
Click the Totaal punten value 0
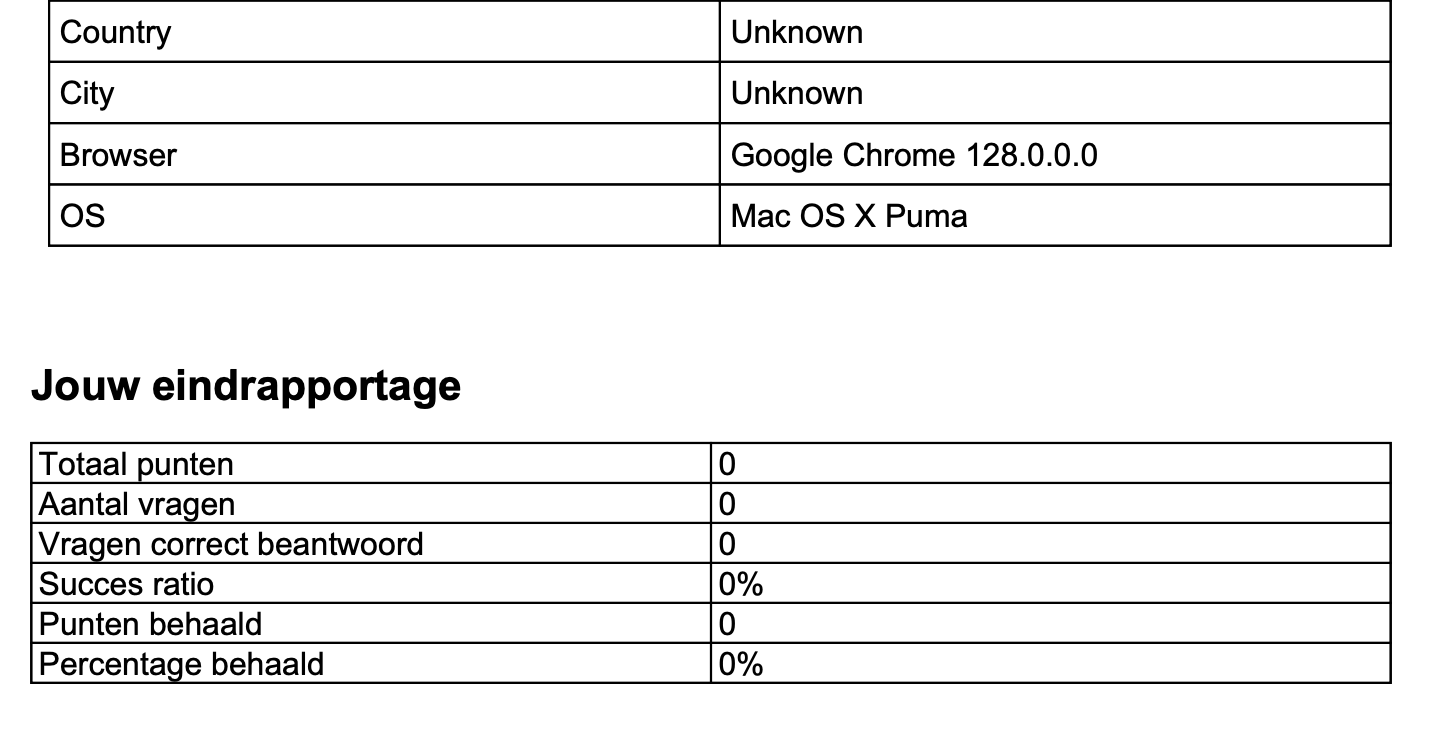coord(727,464)
